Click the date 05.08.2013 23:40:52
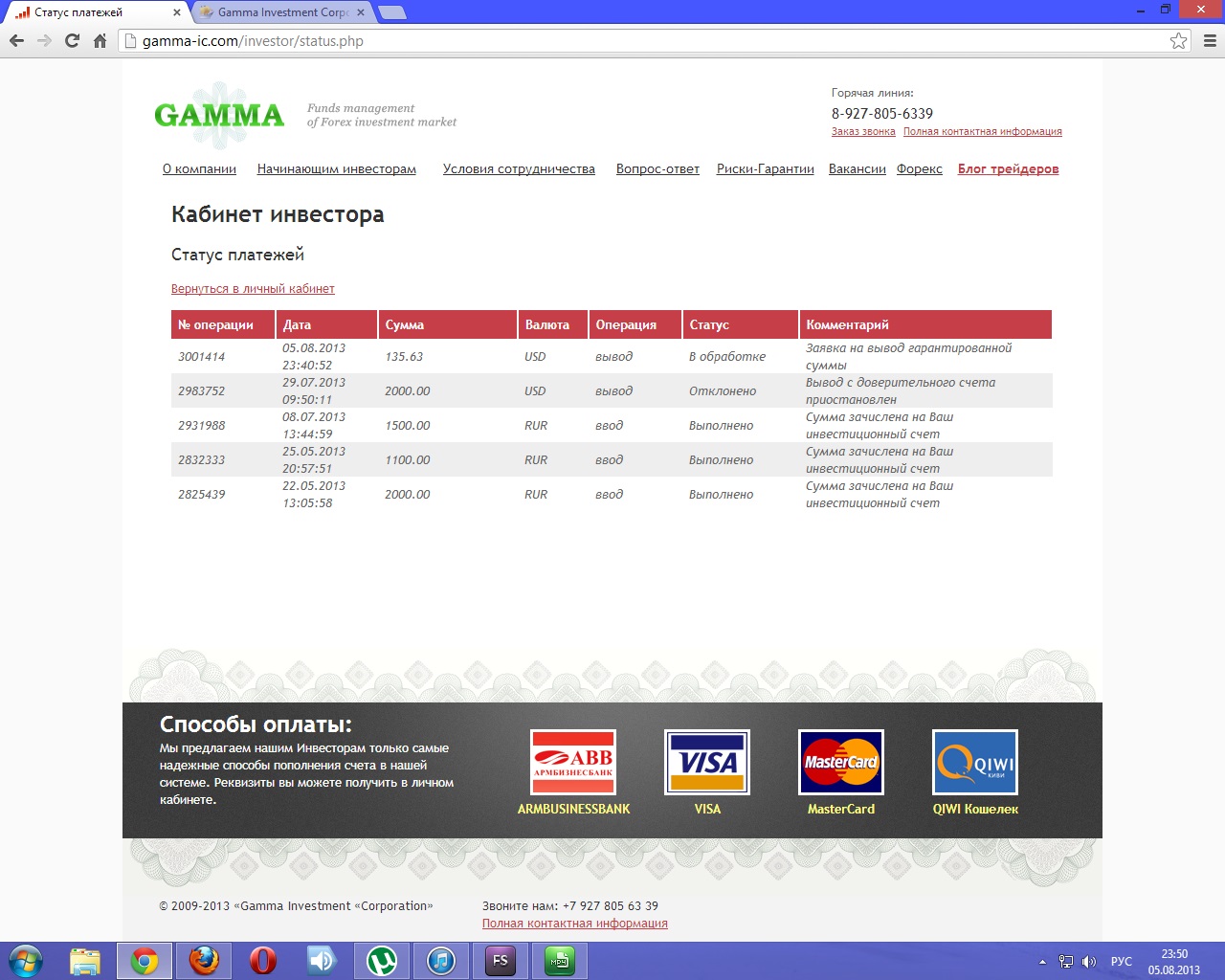 (314, 357)
